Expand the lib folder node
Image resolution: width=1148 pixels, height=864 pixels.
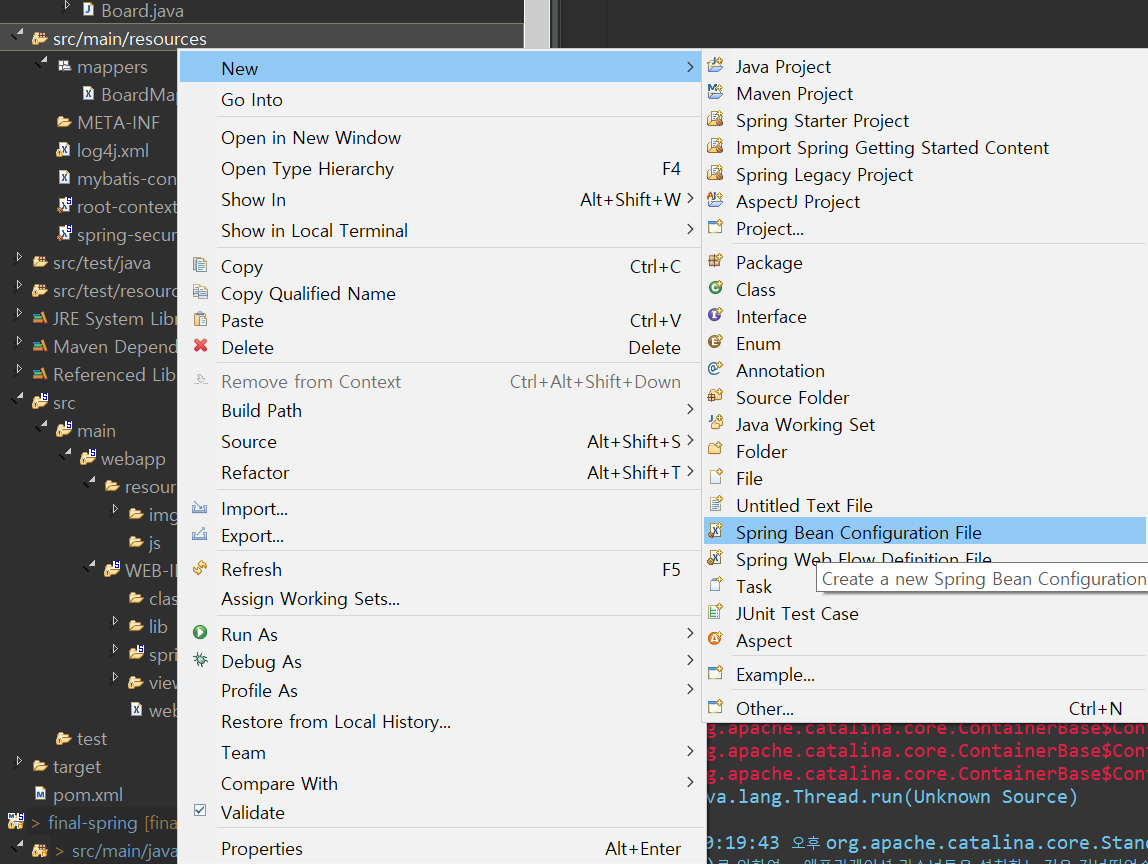(115, 622)
